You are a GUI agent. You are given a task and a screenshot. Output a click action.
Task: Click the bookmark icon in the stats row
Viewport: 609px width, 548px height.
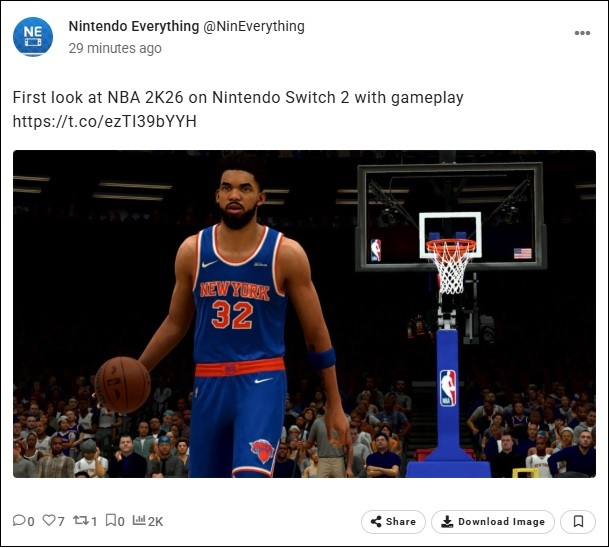pyautogui.click(x=111, y=520)
